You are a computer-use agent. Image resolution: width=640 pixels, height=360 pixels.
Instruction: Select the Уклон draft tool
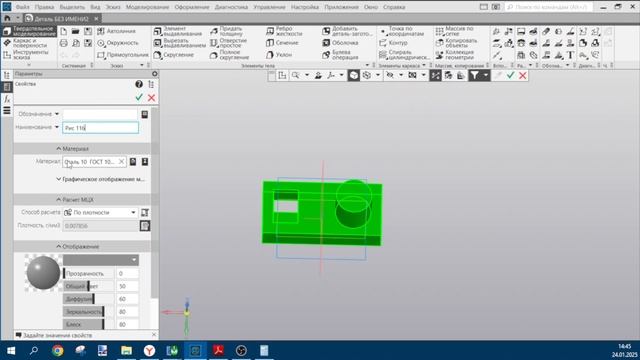[279, 55]
